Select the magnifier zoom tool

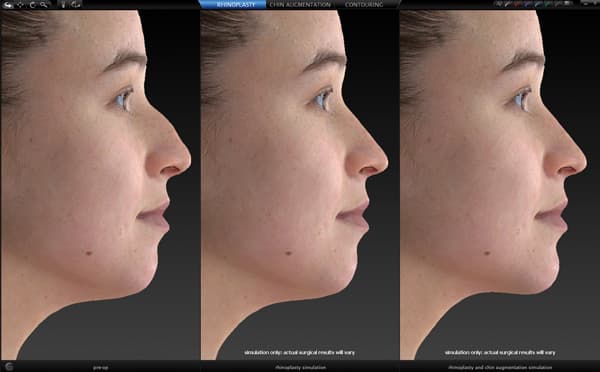[x=44, y=5]
